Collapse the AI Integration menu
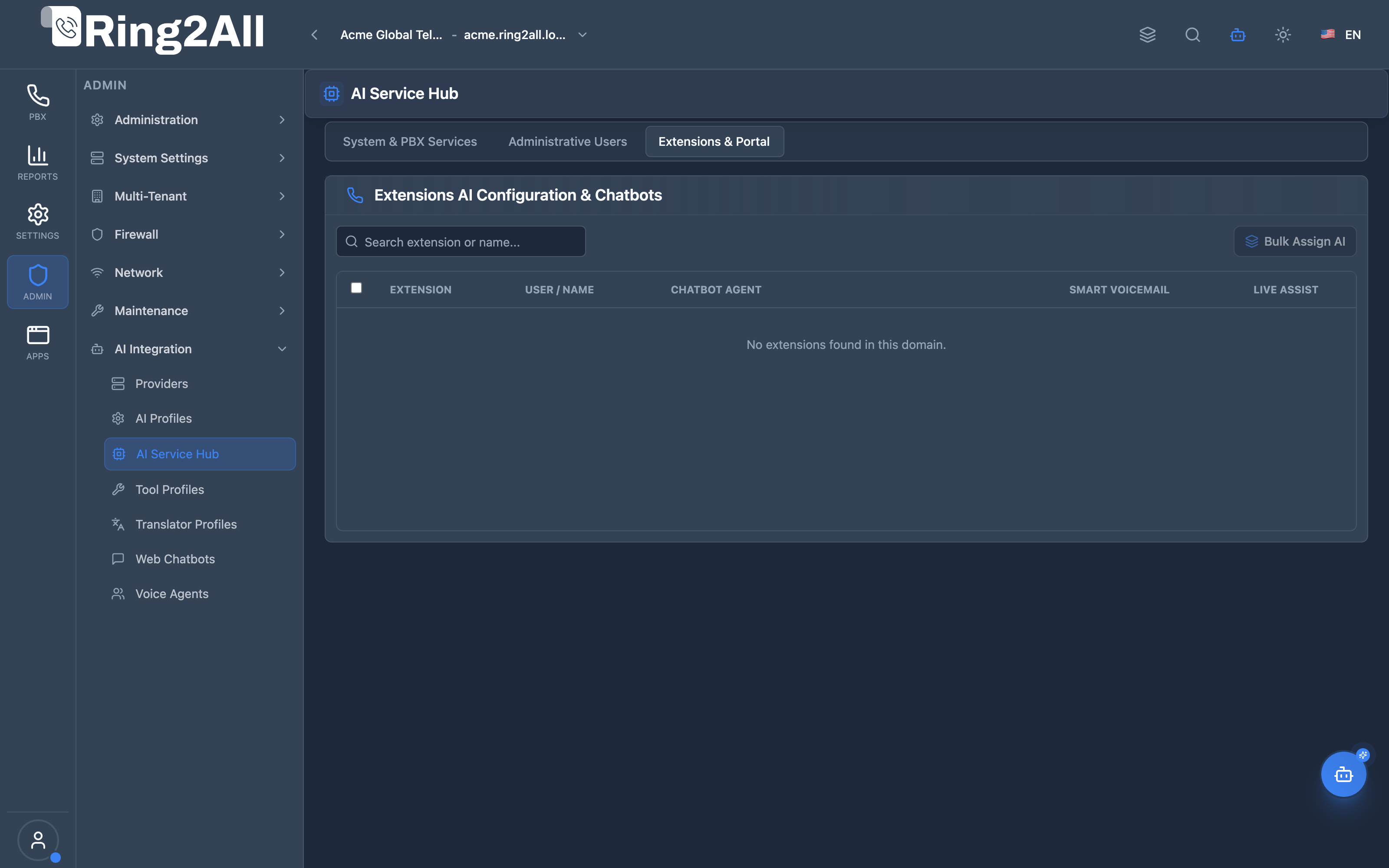This screenshot has height=868, width=1389. click(x=189, y=349)
